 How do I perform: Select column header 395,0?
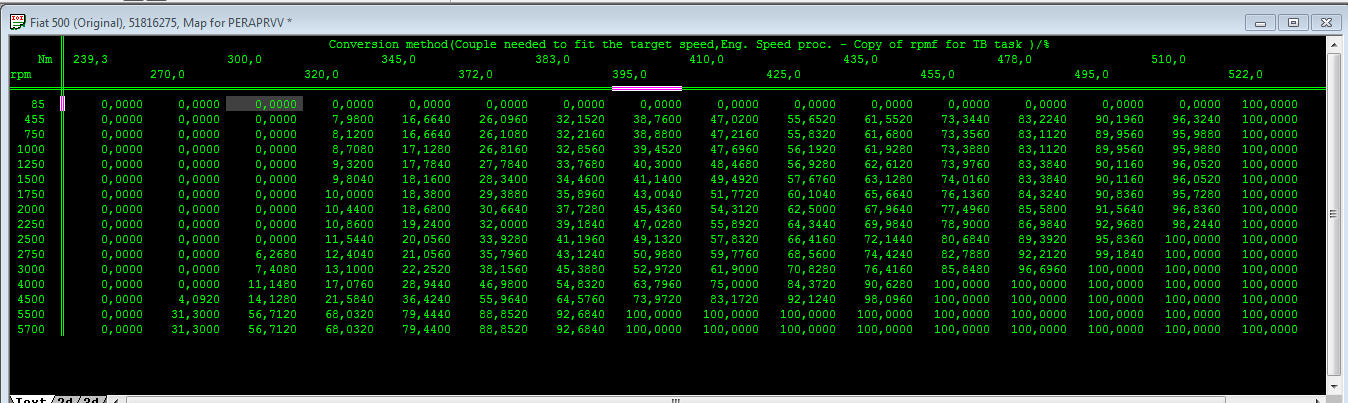(629, 74)
